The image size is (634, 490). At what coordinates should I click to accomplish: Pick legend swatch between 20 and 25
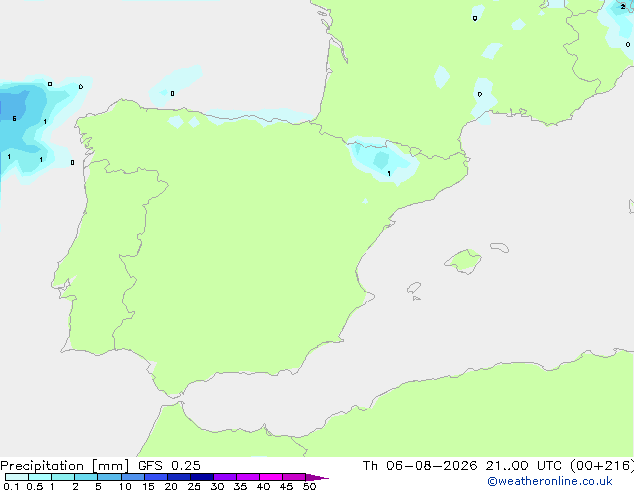(x=178, y=477)
